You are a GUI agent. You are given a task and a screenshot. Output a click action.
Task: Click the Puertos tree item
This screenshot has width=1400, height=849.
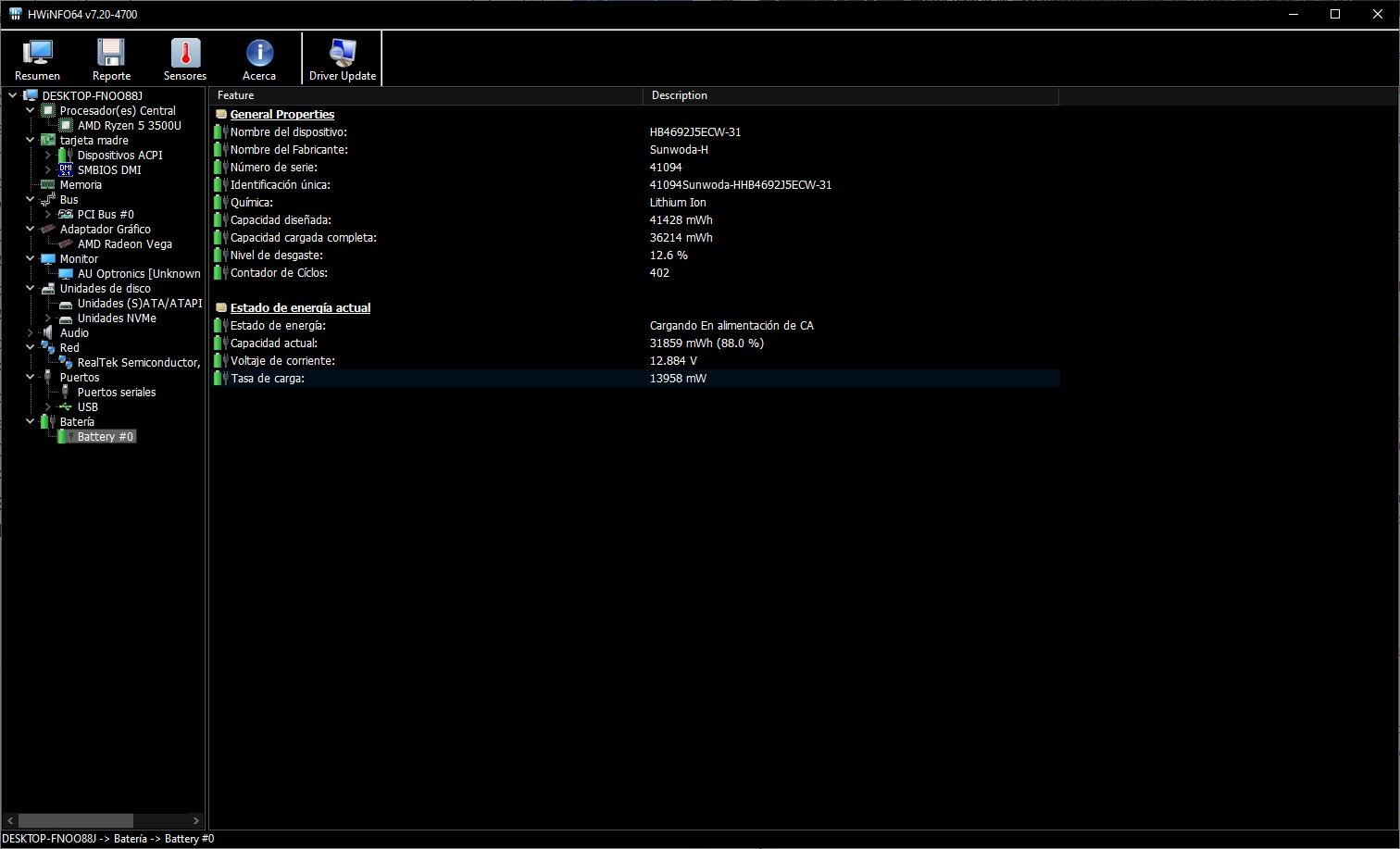pyautogui.click(x=80, y=377)
